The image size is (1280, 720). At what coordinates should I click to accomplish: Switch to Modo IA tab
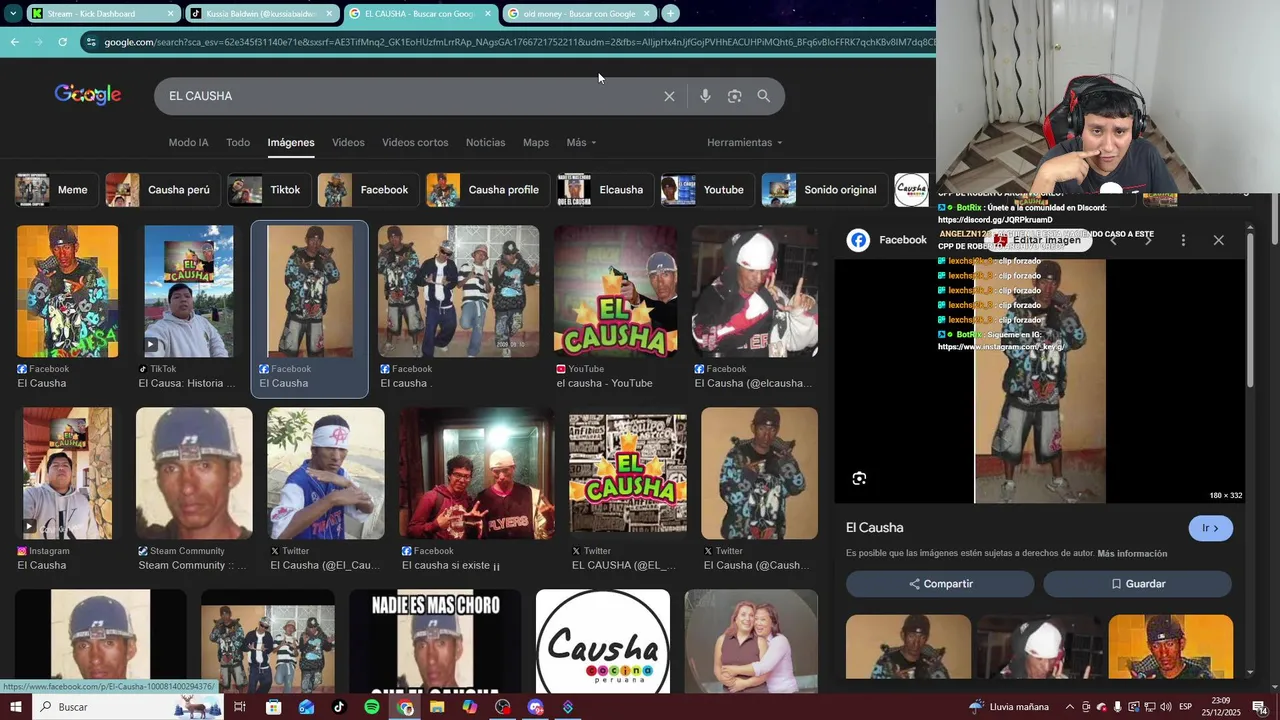(x=188, y=142)
